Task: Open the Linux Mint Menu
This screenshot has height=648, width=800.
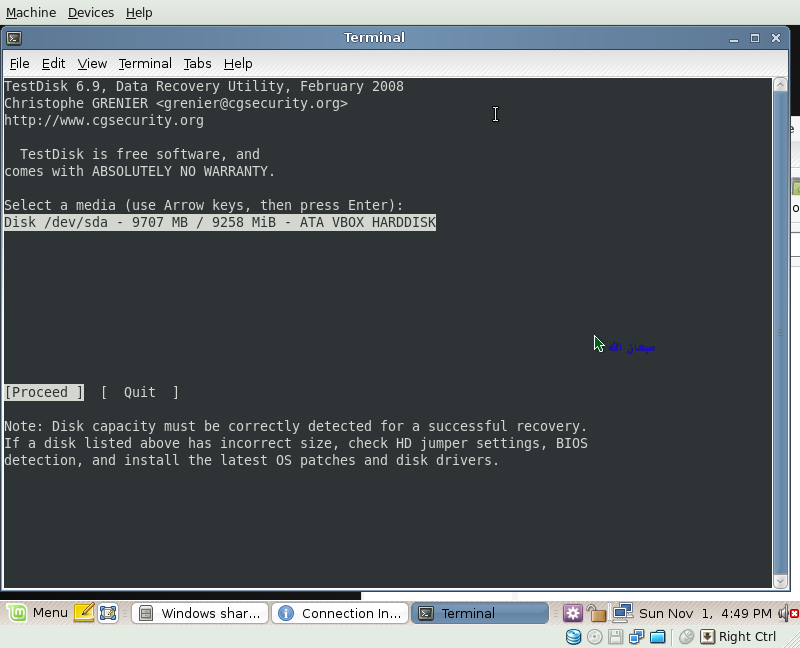Action: point(38,613)
